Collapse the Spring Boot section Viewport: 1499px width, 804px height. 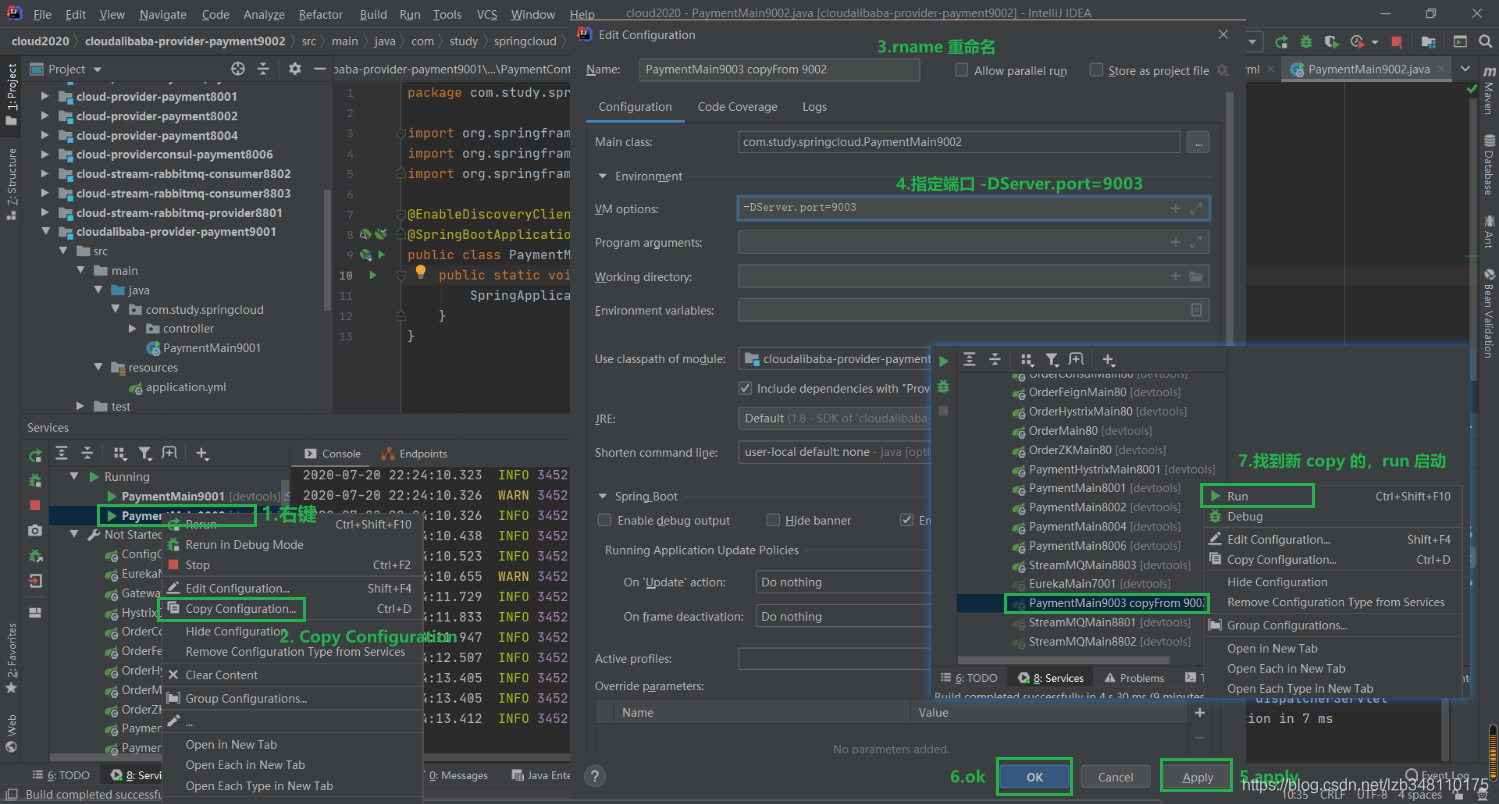(603, 496)
